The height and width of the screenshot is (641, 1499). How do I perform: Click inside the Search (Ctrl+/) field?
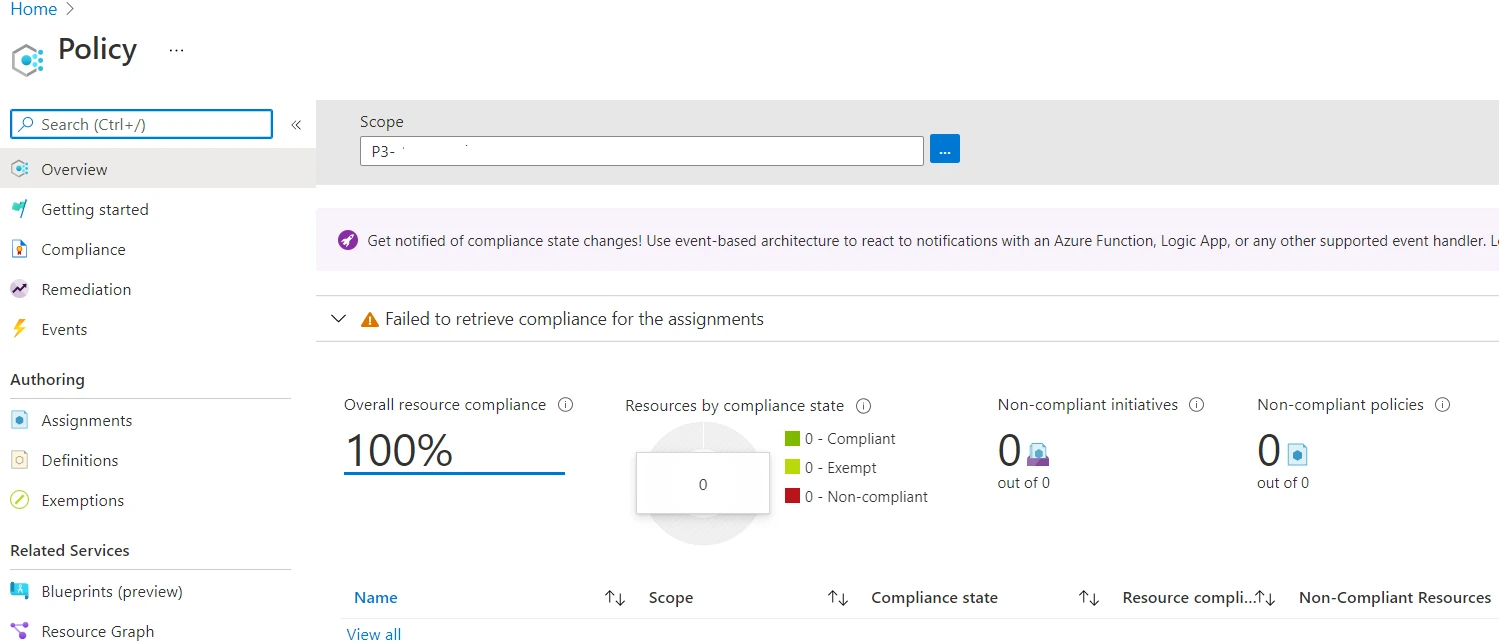[x=140, y=124]
